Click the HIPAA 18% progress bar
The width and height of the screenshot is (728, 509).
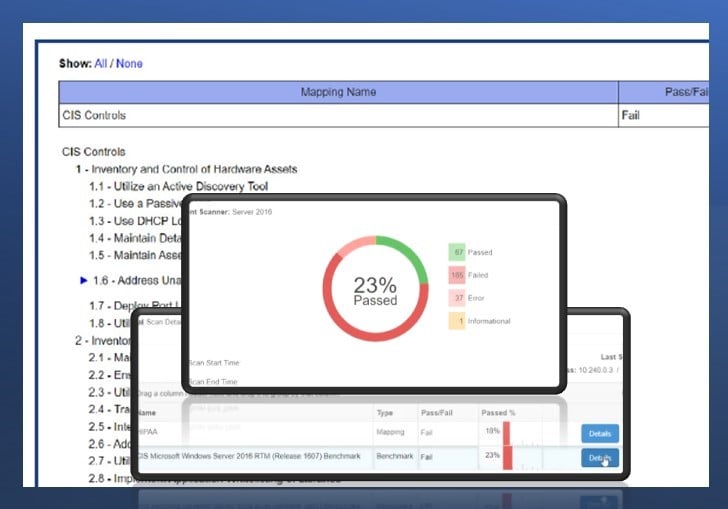click(507, 434)
